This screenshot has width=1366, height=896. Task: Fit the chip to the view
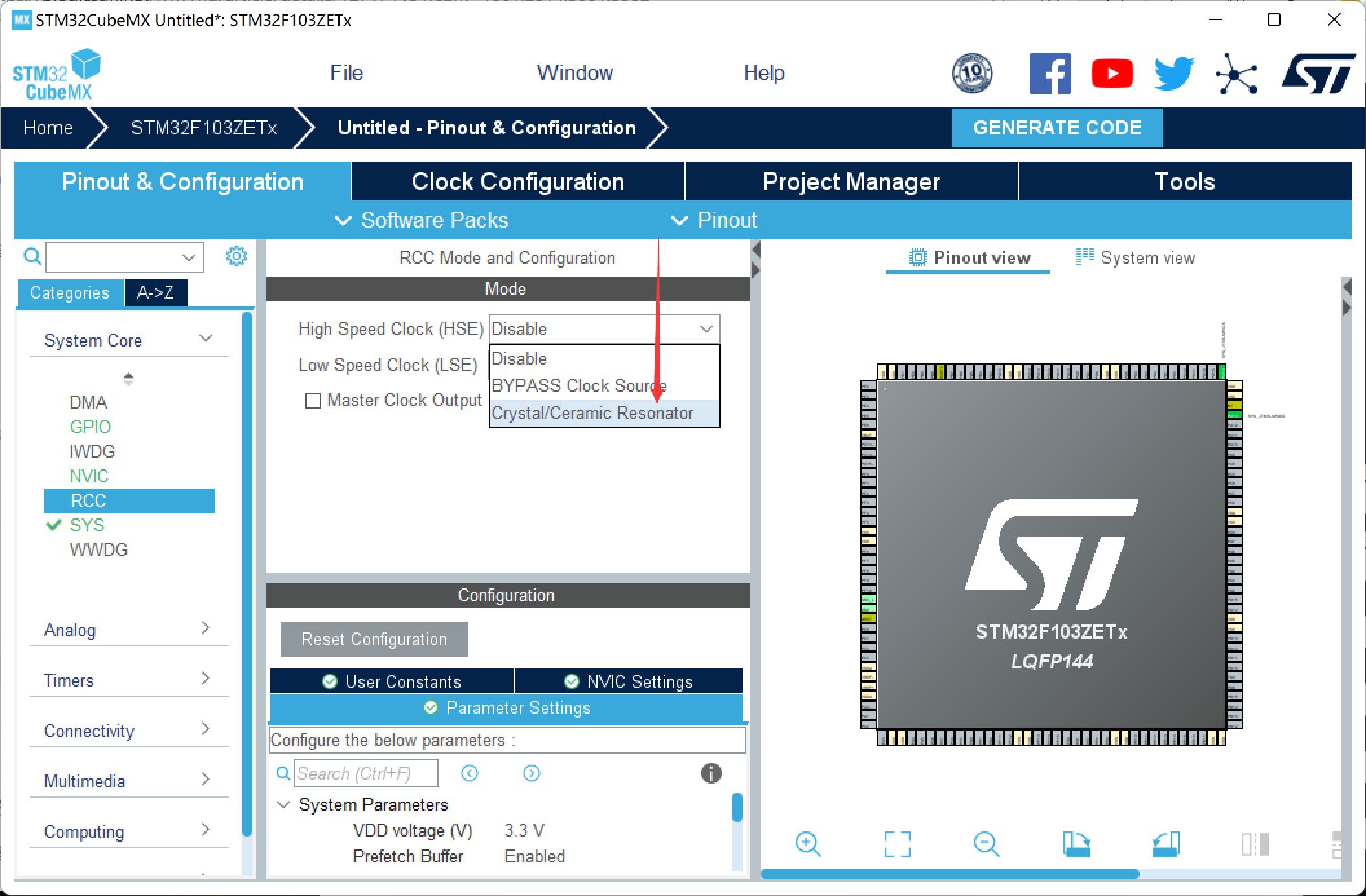pyautogui.click(x=897, y=844)
